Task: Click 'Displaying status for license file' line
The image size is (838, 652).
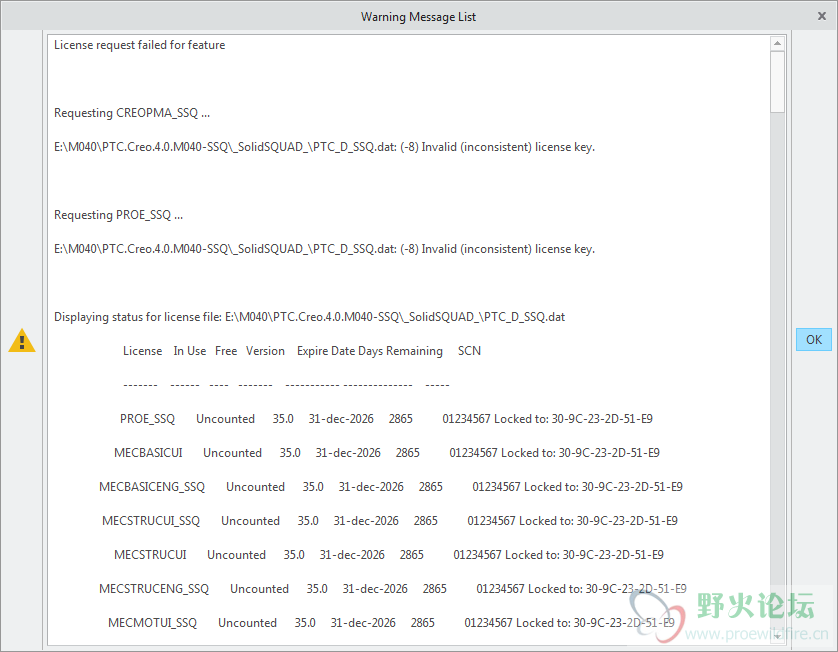Action: point(309,317)
